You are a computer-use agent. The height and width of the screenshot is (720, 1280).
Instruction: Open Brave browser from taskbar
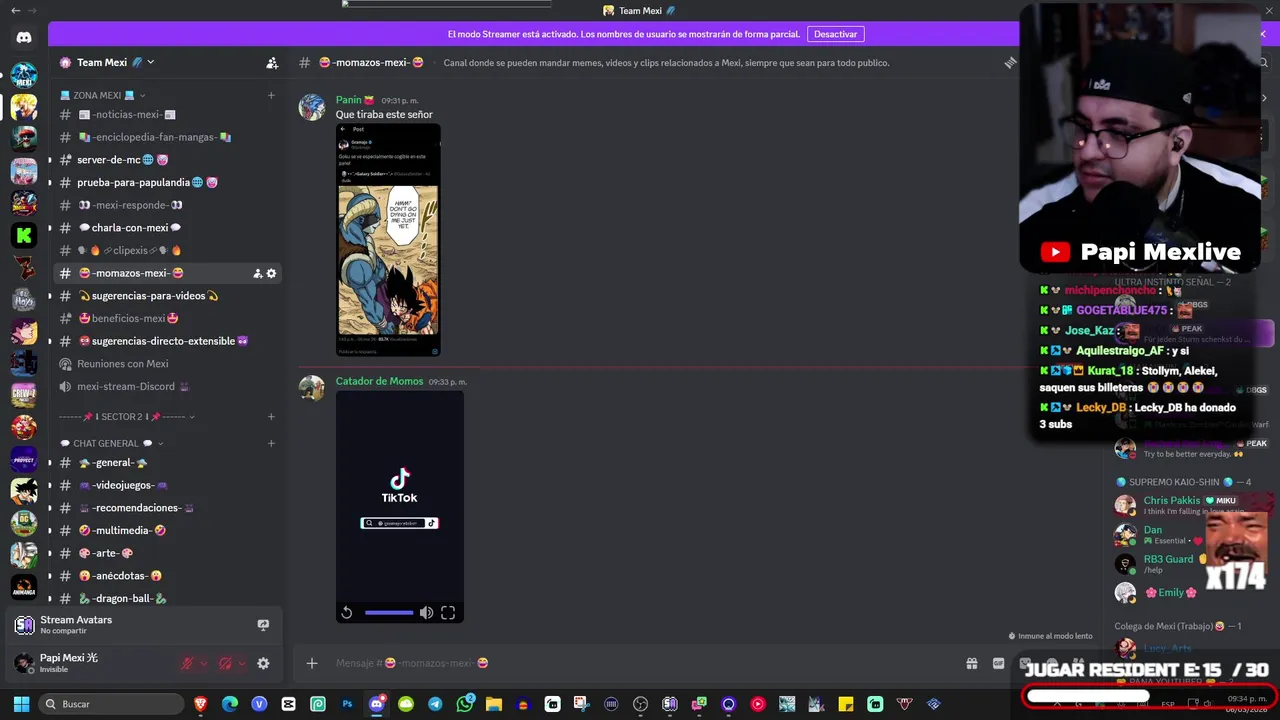(x=200, y=704)
